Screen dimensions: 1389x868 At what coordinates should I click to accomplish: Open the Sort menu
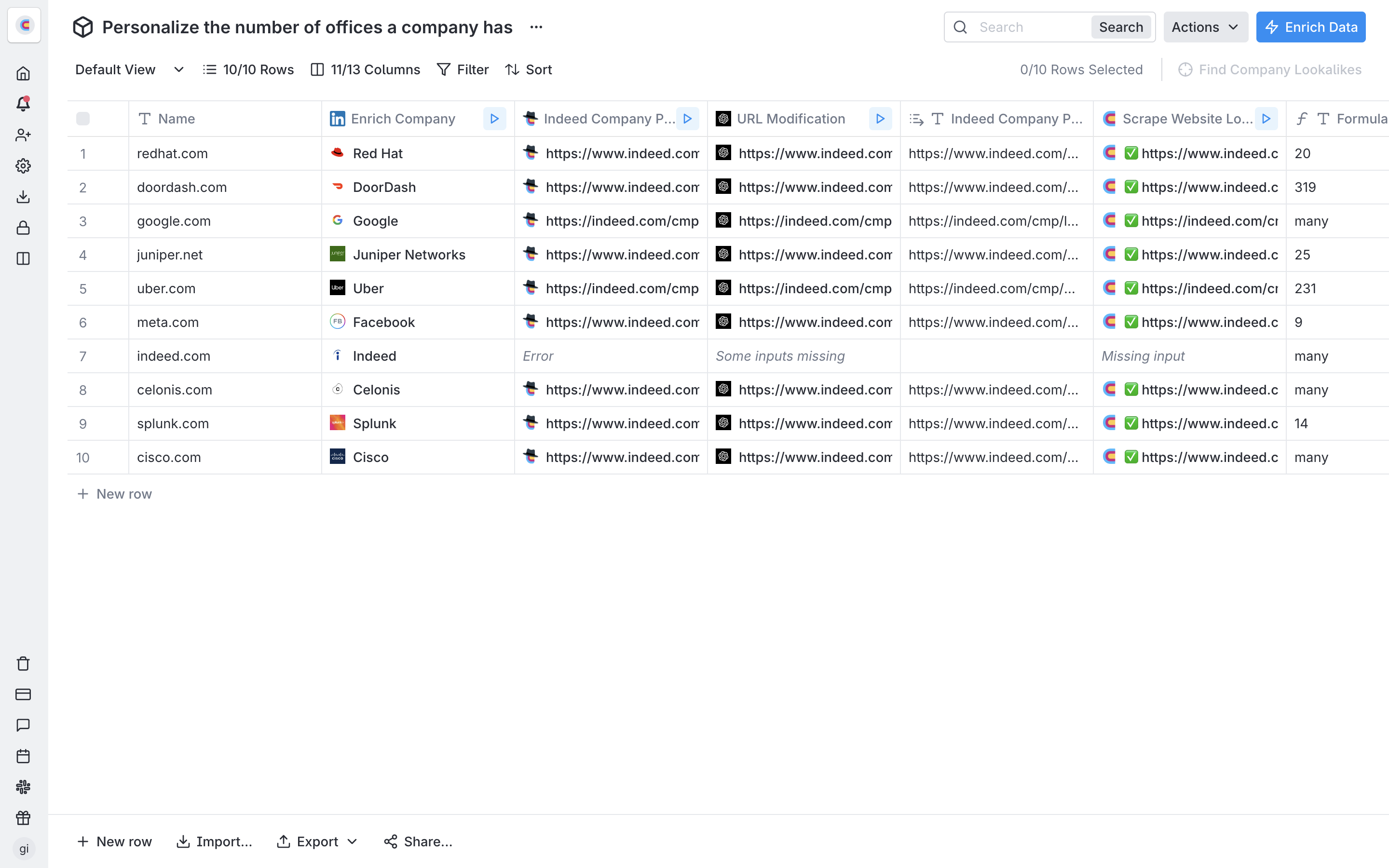(x=529, y=69)
